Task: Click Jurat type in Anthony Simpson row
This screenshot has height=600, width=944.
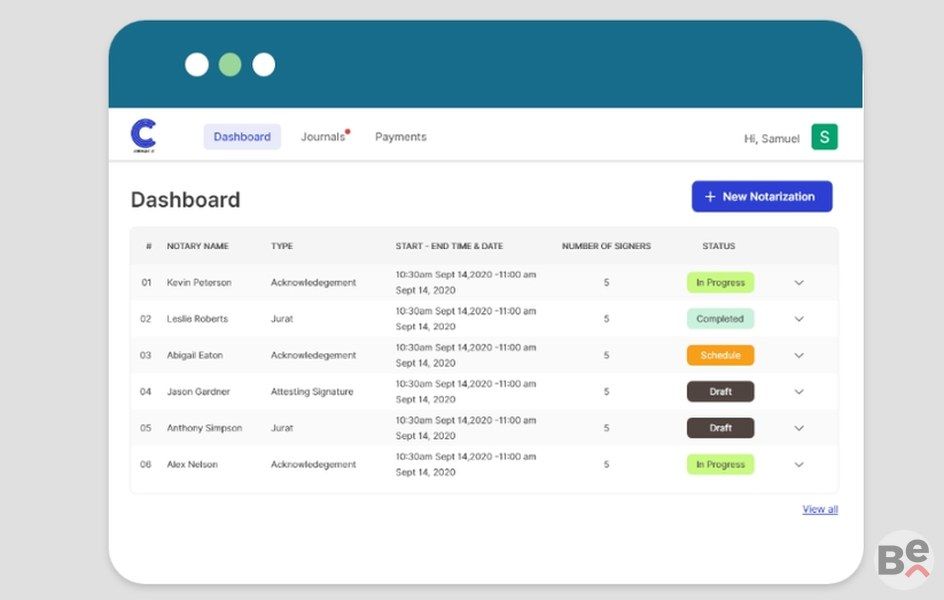Action: (x=282, y=428)
